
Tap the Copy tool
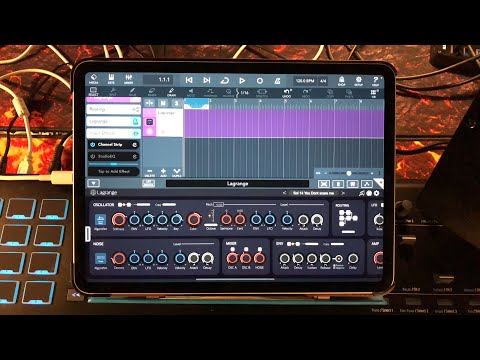[x=330, y=93]
